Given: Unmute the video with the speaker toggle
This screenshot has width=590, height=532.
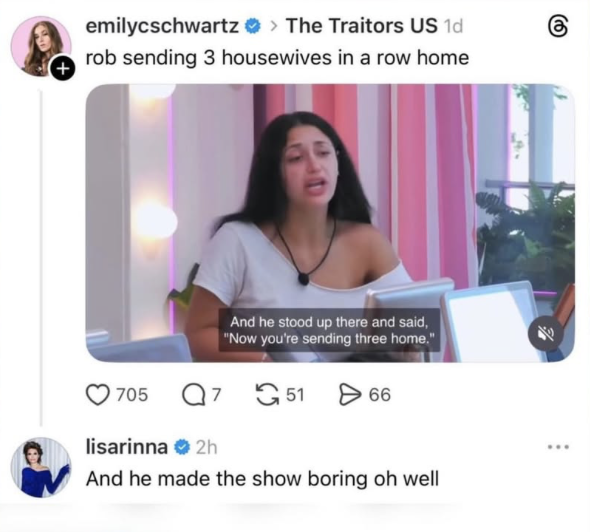Looking at the screenshot, I should coord(546,333).
